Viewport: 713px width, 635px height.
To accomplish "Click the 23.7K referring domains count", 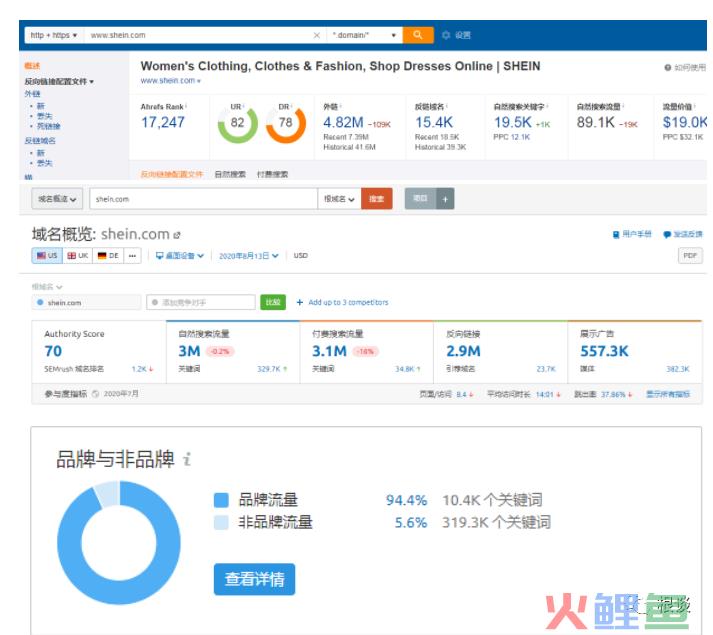I will pyautogui.click(x=546, y=369).
